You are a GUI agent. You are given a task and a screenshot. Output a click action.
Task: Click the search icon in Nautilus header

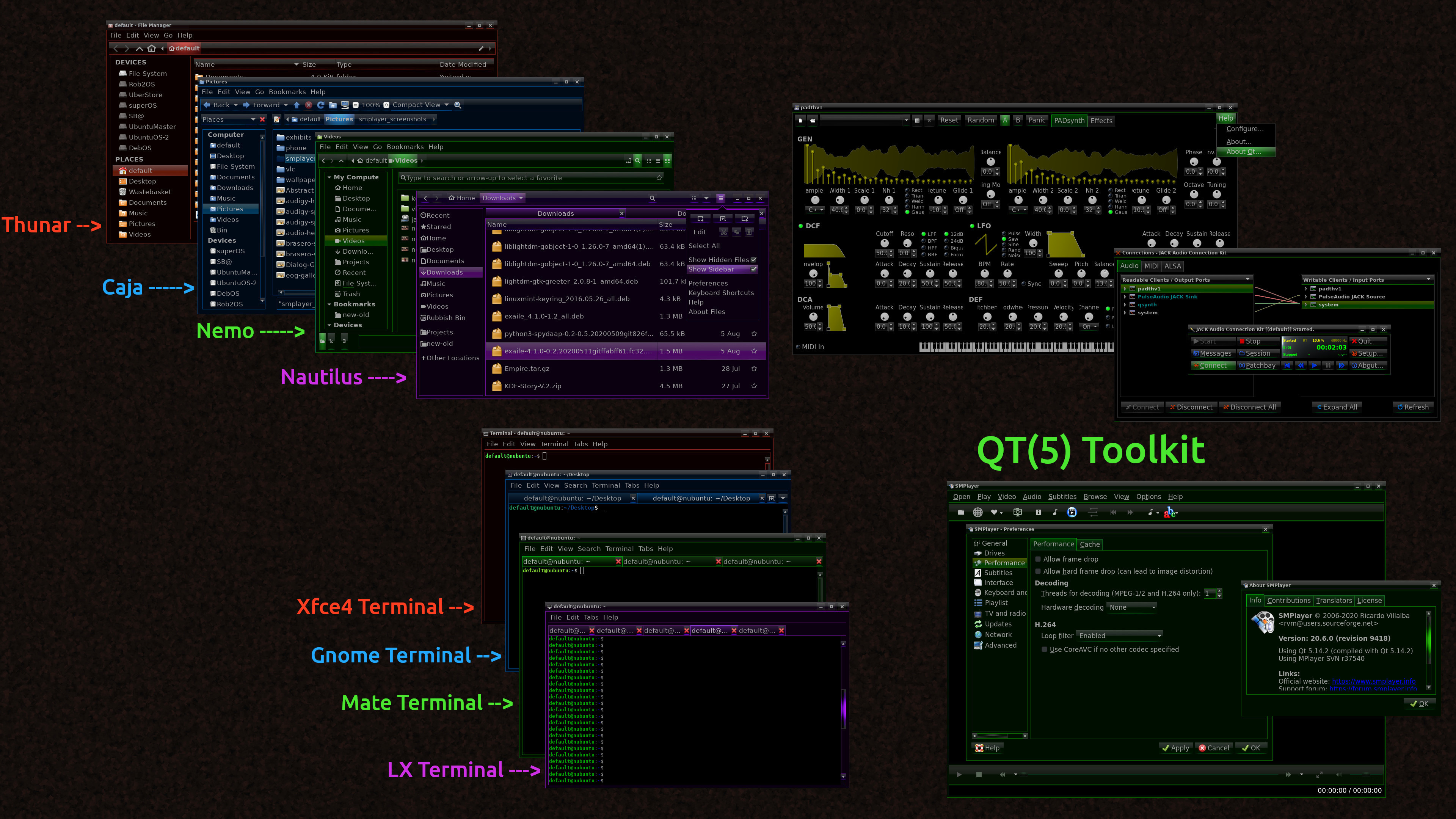[x=652, y=198]
